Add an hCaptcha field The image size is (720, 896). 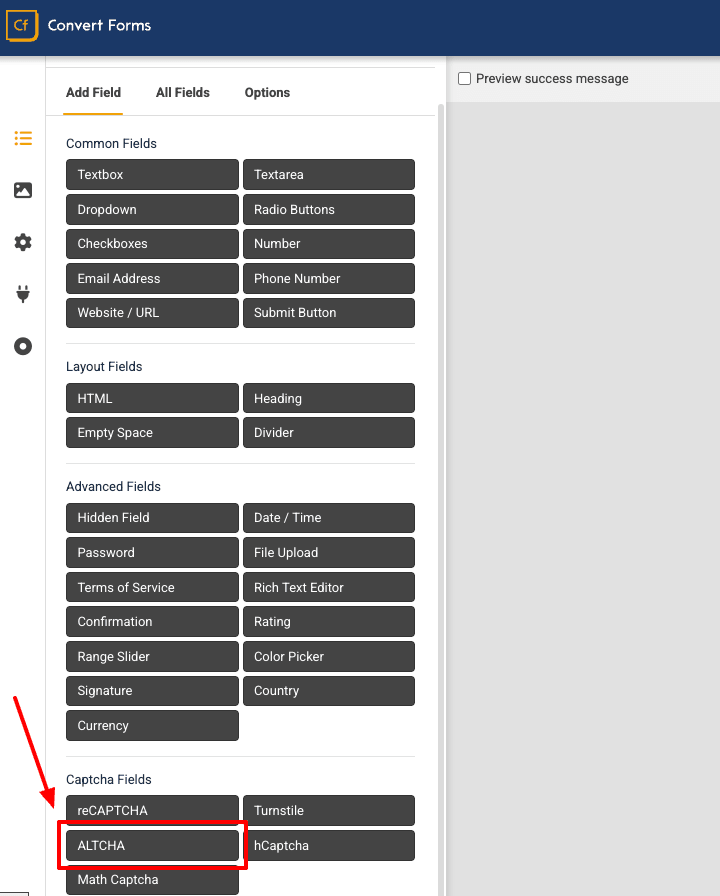pyautogui.click(x=329, y=845)
